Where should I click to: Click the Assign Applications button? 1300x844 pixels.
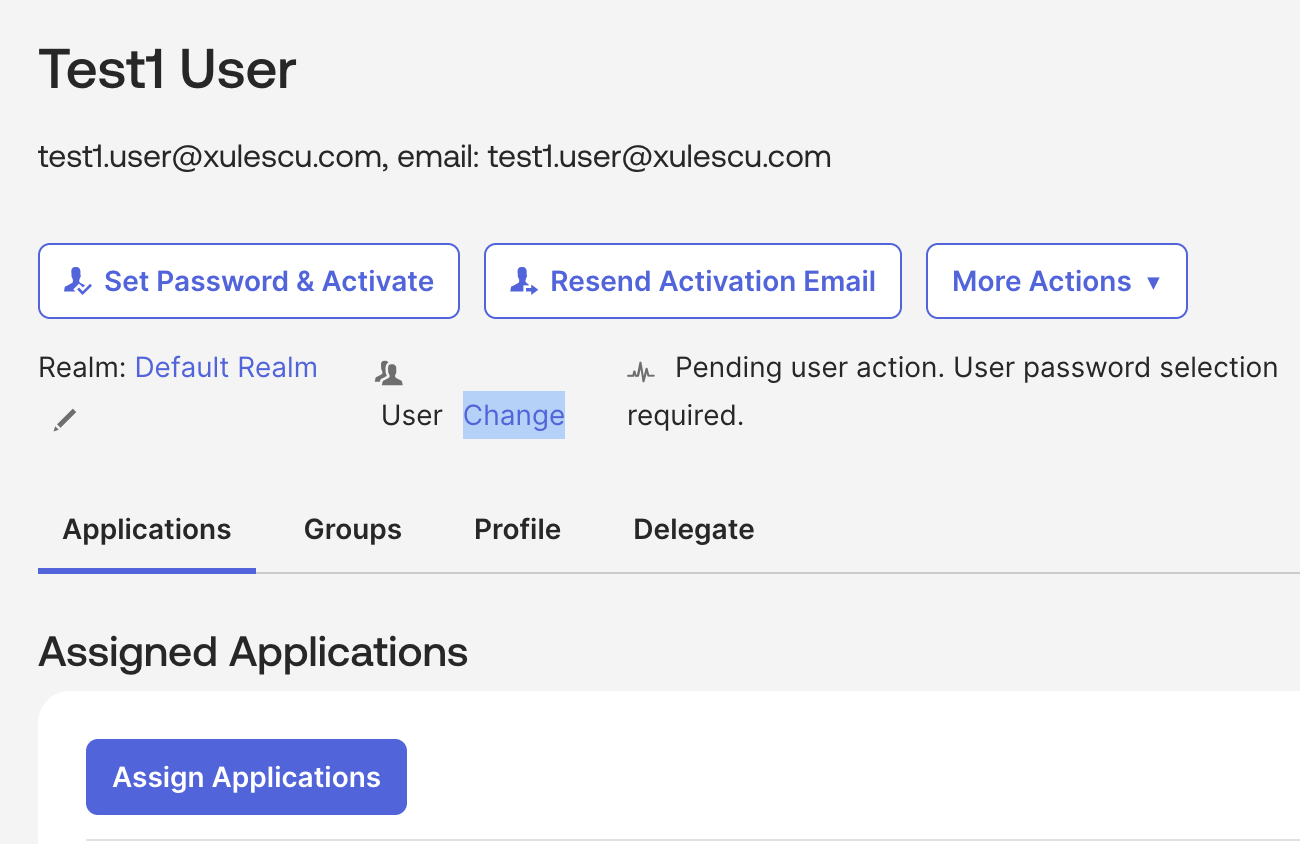coord(246,777)
